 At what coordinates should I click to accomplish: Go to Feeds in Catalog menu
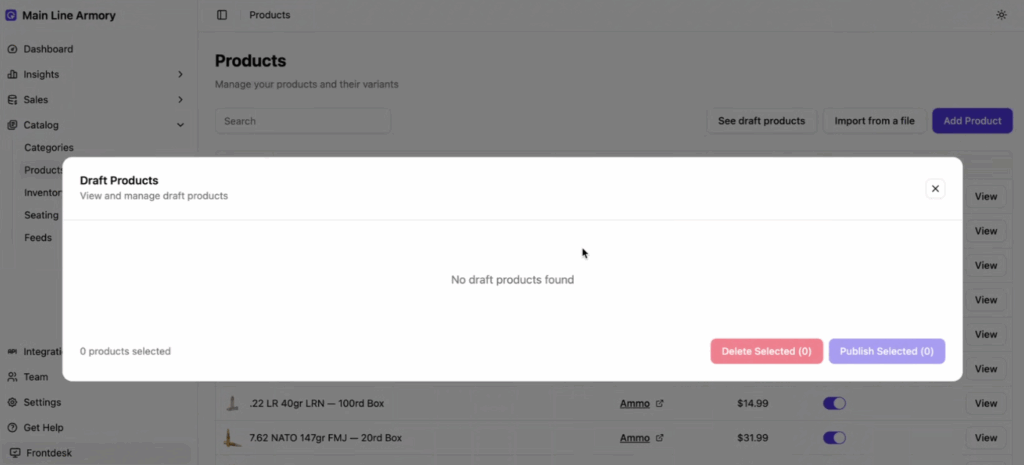[x=38, y=238]
